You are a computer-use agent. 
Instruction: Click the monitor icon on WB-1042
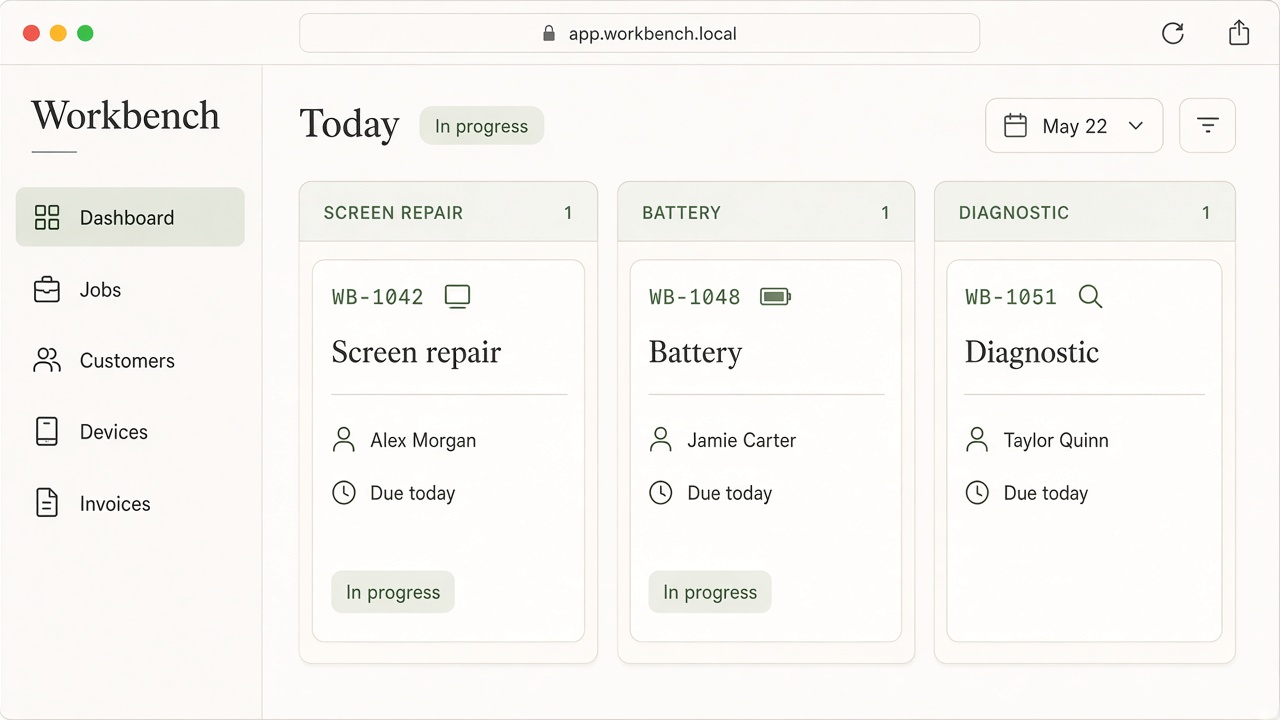[x=457, y=297]
